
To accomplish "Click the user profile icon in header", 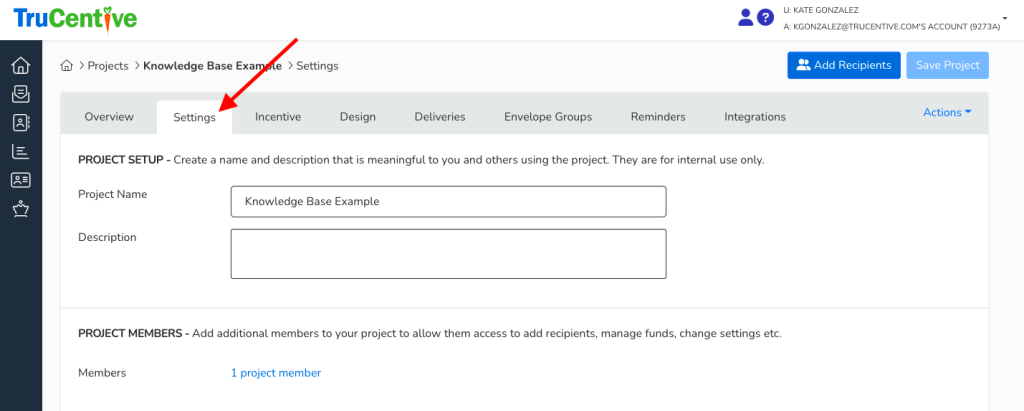I will click(745, 17).
